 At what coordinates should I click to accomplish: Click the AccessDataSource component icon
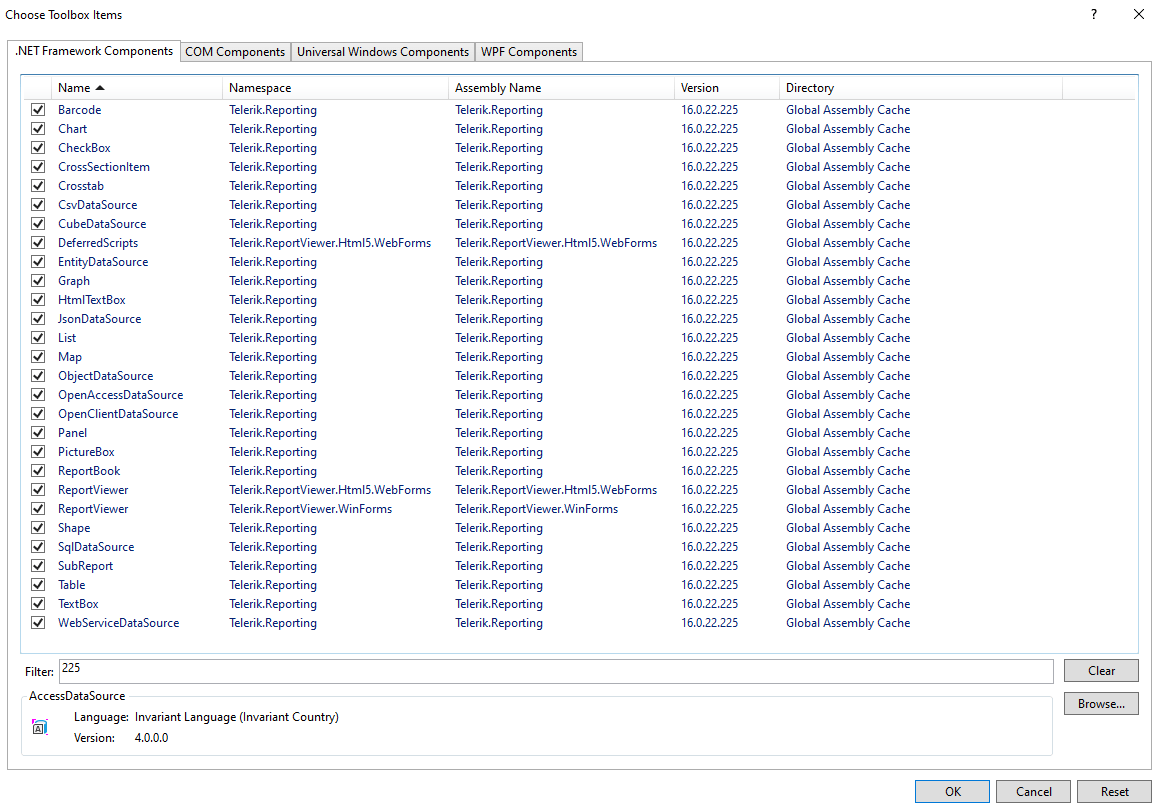[x=40, y=727]
